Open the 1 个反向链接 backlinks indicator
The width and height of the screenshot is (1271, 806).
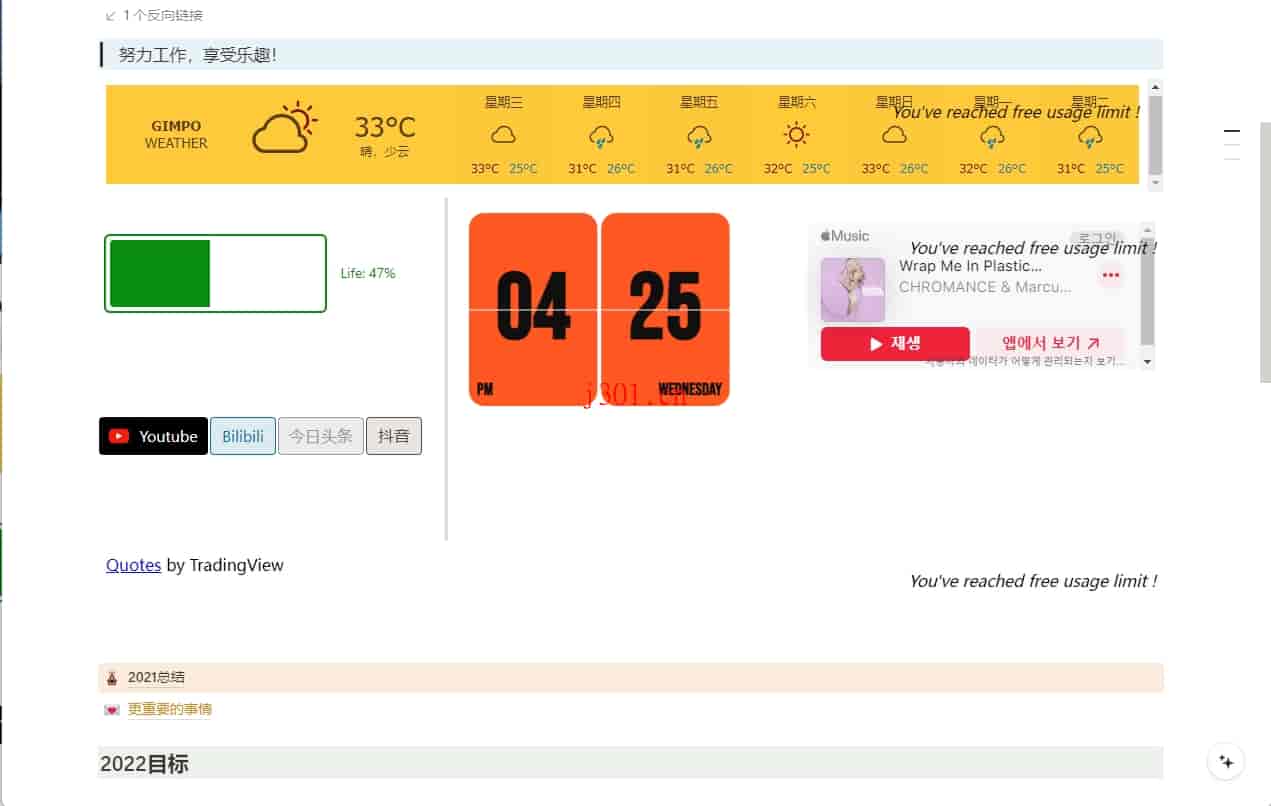pos(154,16)
